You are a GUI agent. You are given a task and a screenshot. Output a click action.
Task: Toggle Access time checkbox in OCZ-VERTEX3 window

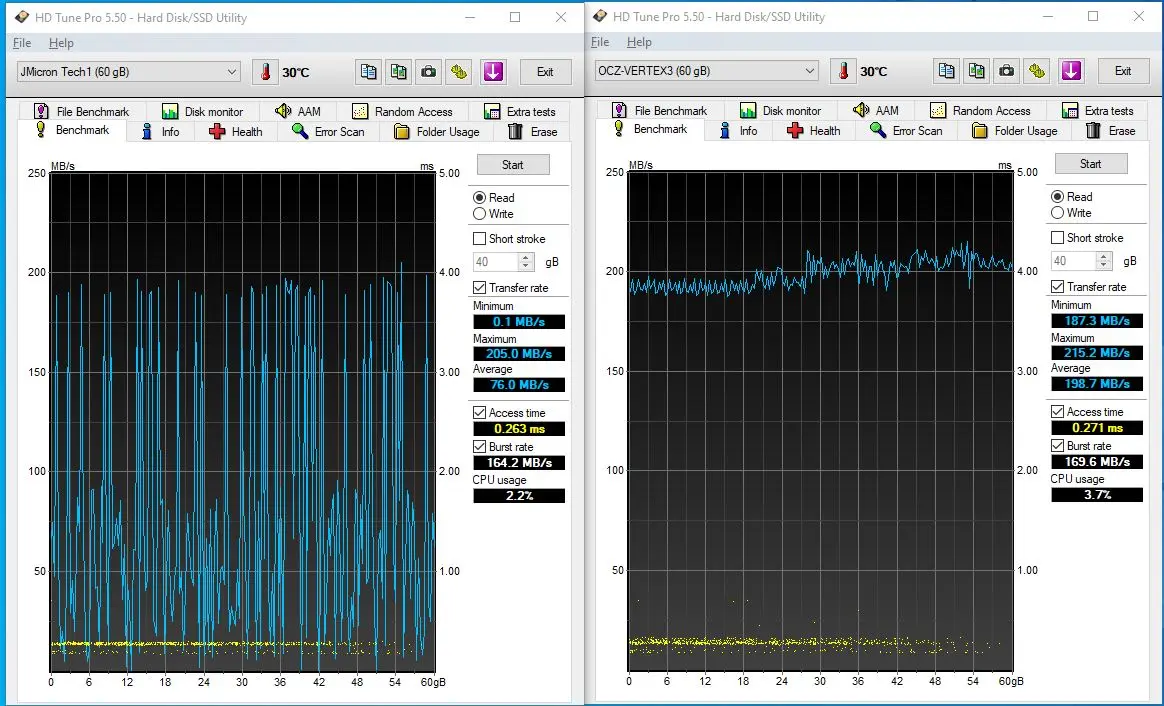pos(1058,412)
